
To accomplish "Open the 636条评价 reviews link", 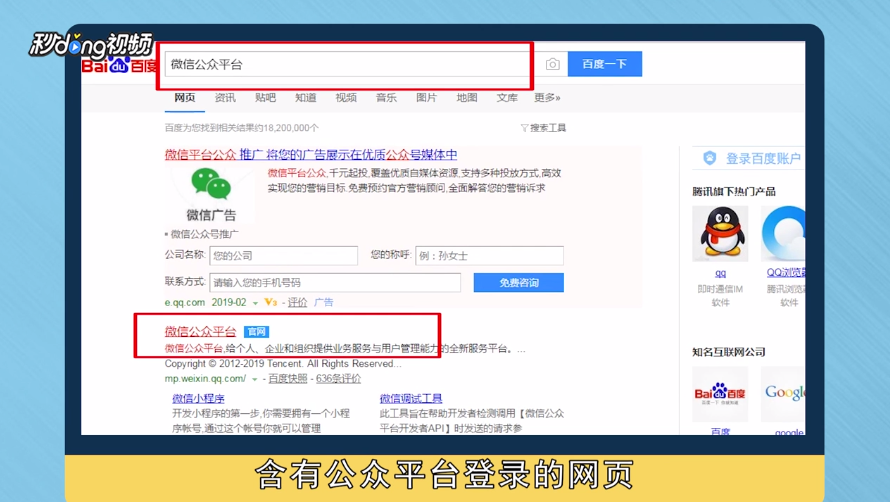I will (x=338, y=378).
